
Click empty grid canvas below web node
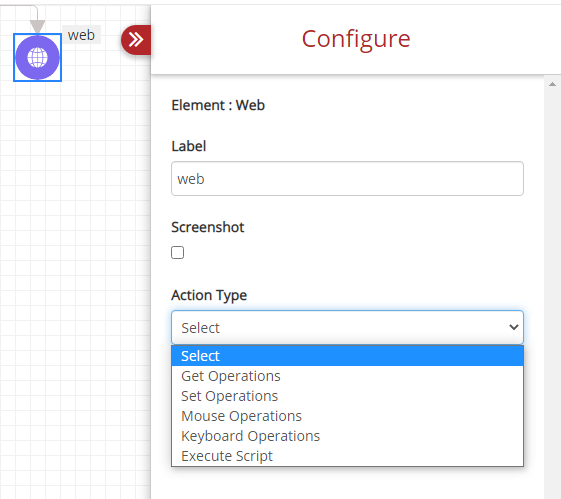coord(72,286)
